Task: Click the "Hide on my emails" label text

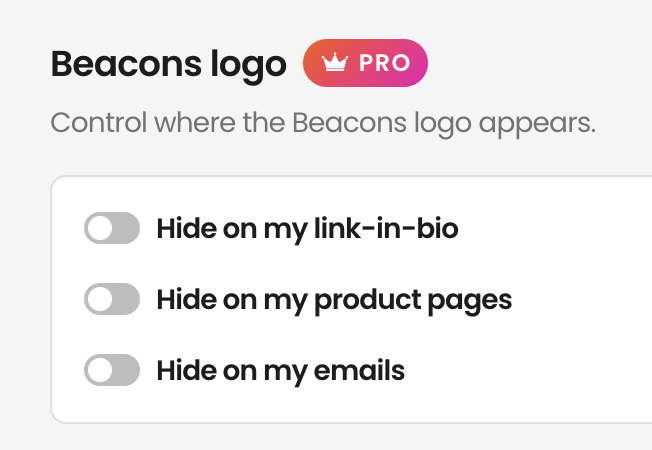Action: click(281, 371)
